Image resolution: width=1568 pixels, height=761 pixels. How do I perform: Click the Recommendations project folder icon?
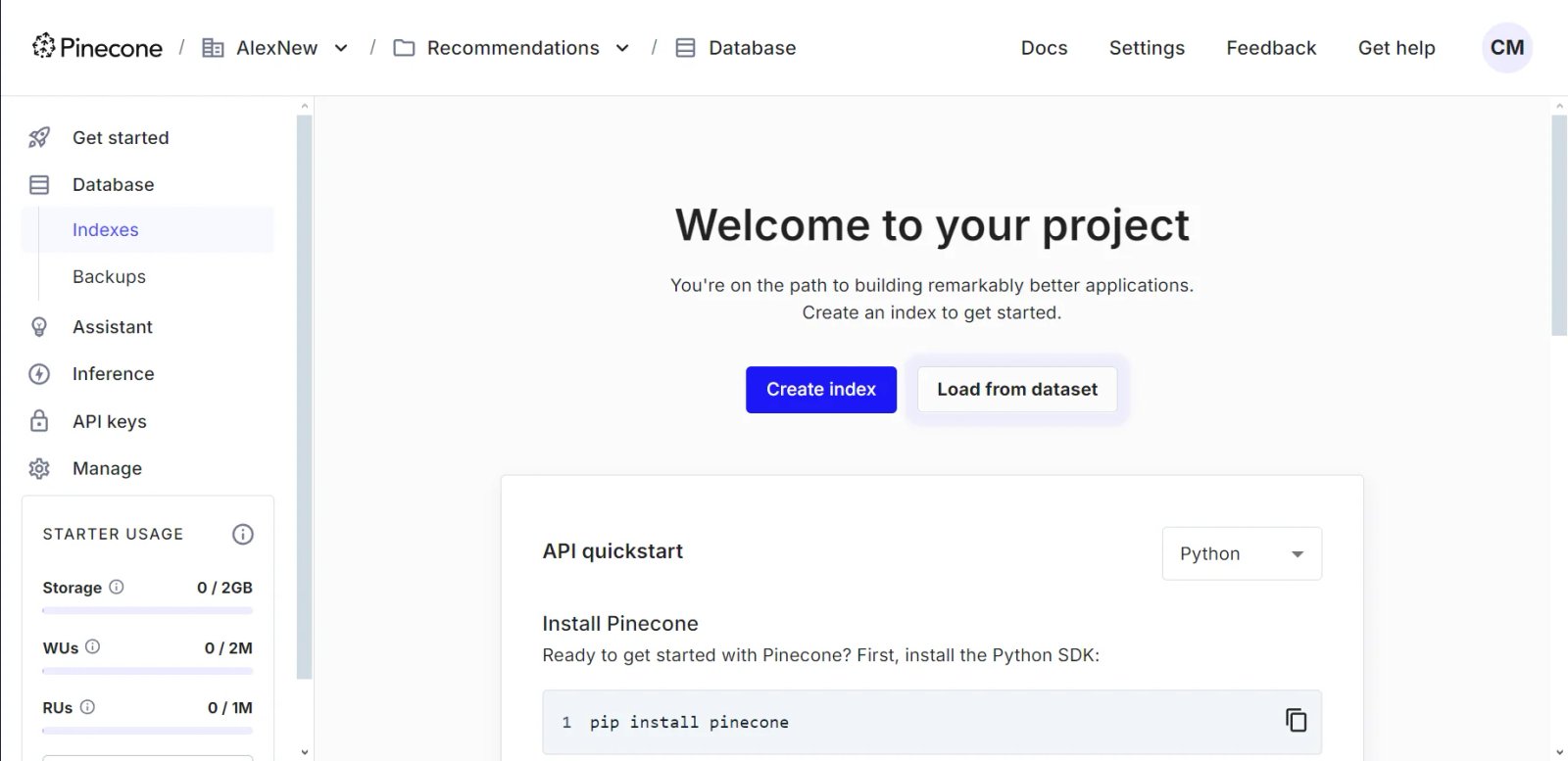pos(404,48)
